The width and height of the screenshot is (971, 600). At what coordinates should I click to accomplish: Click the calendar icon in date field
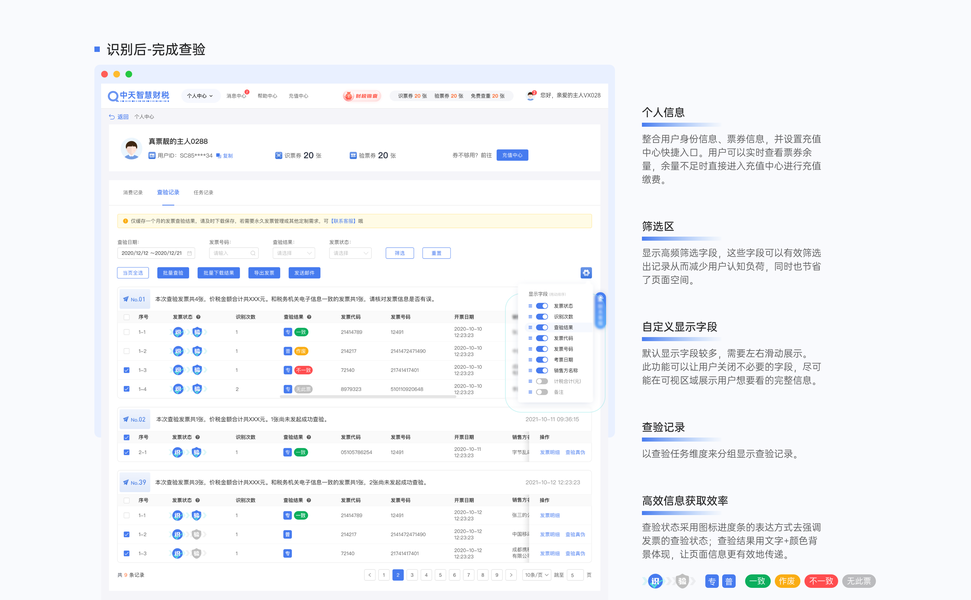(189, 253)
